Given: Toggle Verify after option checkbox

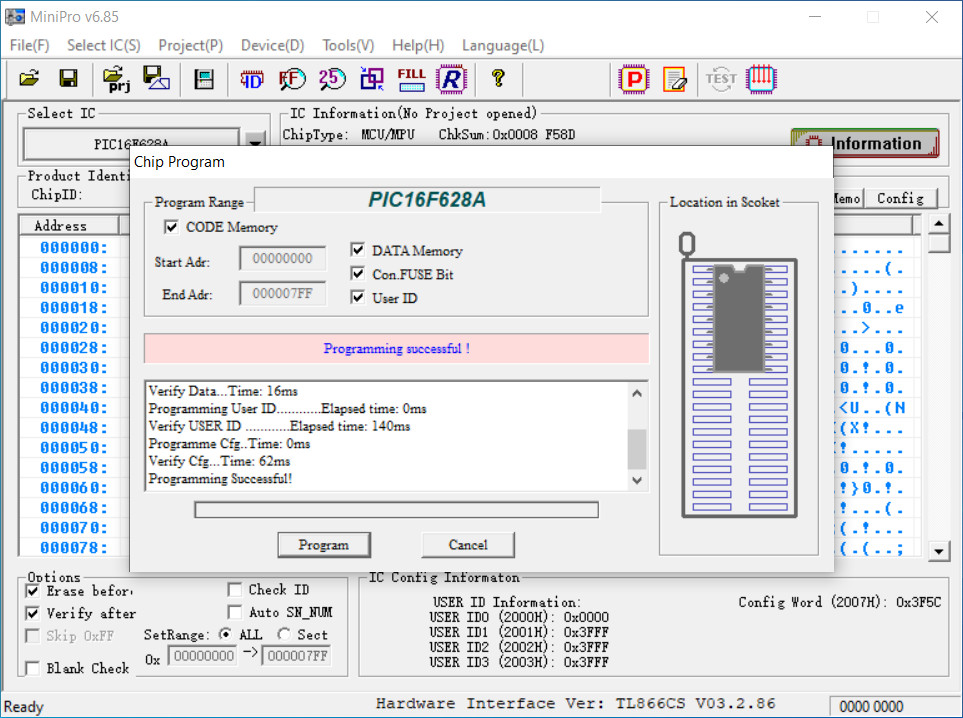Looking at the screenshot, I should click(33, 613).
